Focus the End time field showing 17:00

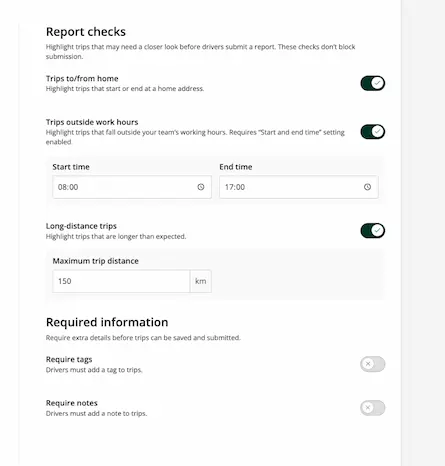pos(299,187)
